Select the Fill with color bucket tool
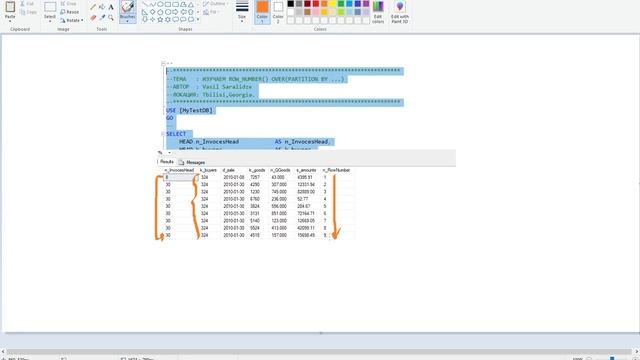The image size is (640, 360). coord(102,7)
